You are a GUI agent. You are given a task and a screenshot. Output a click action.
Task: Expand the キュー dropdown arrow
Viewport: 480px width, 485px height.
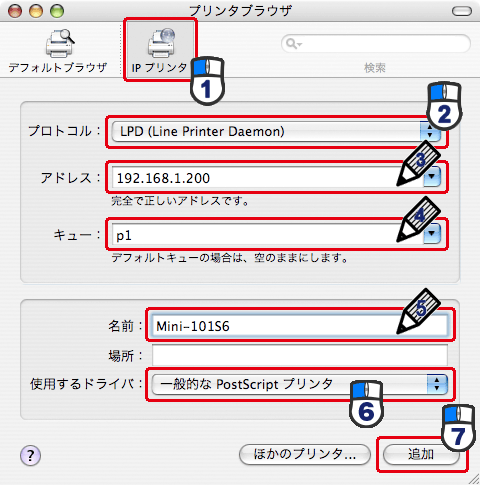[x=432, y=234]
